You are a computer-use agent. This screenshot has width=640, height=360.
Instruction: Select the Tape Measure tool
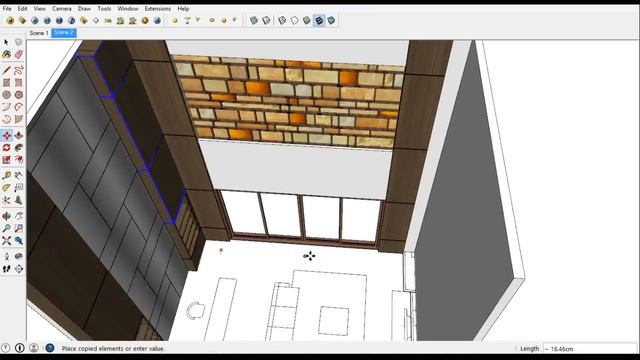click(x=6, y=176)
